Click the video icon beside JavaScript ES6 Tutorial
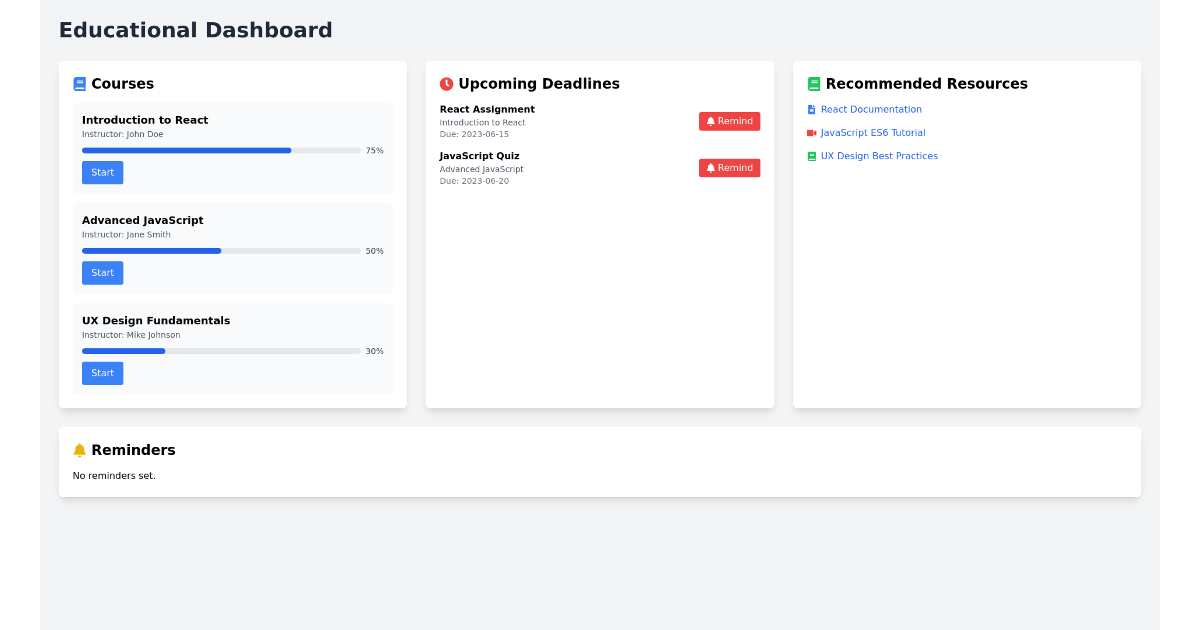 tap(811, 132)
